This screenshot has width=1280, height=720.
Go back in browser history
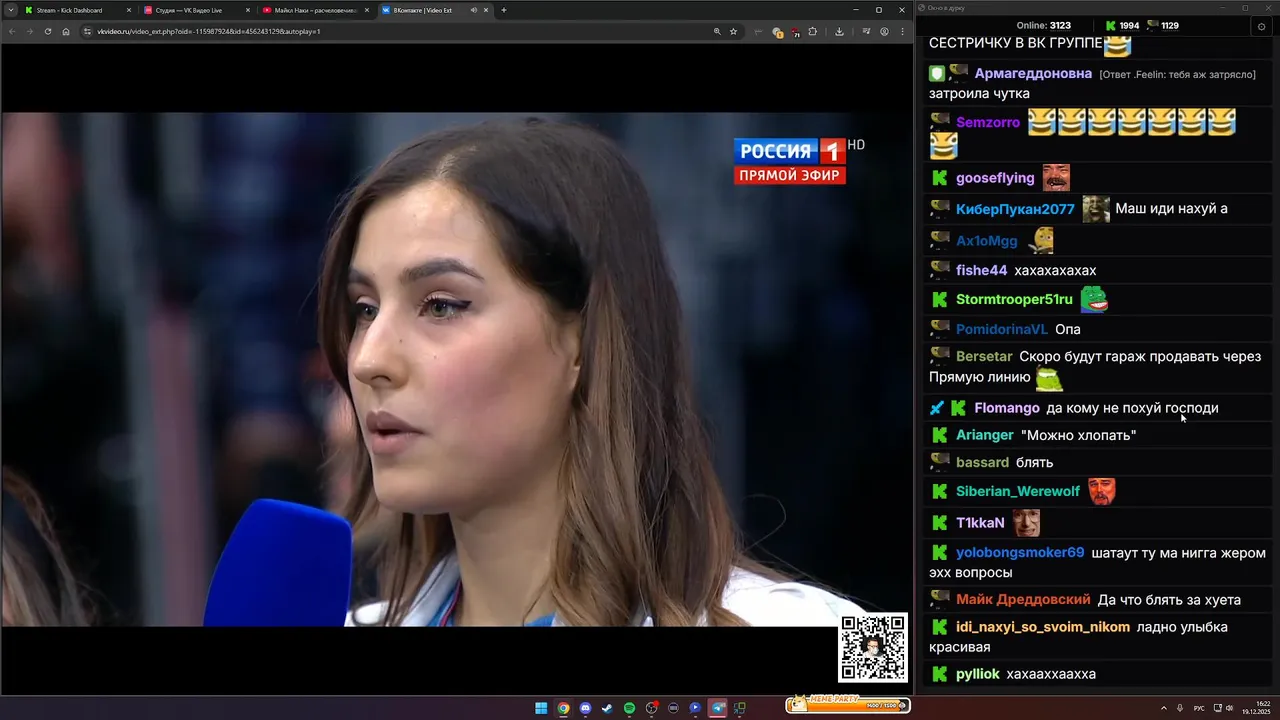[12, 31]
